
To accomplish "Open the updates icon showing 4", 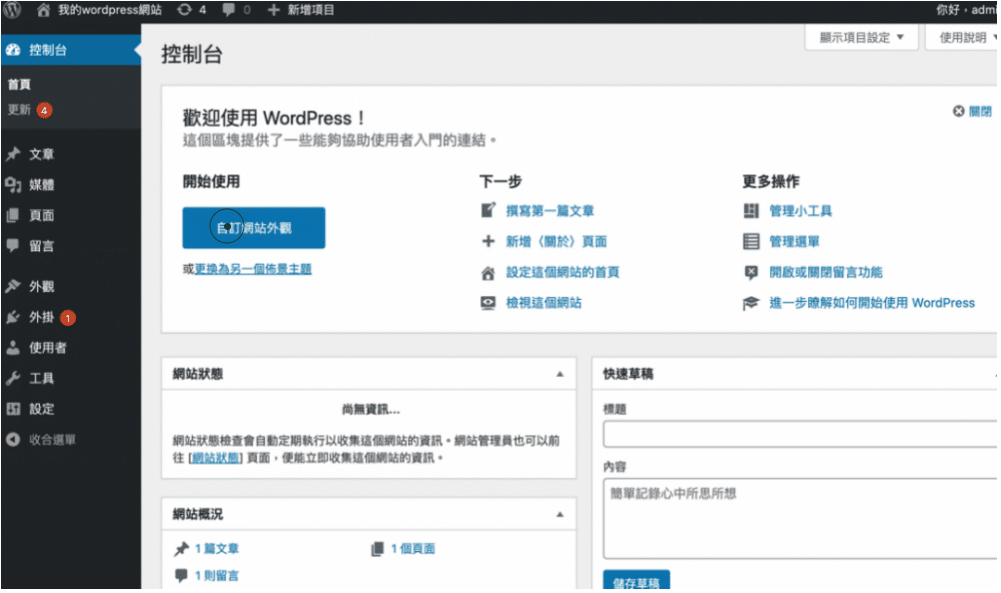I will [184, 10].
